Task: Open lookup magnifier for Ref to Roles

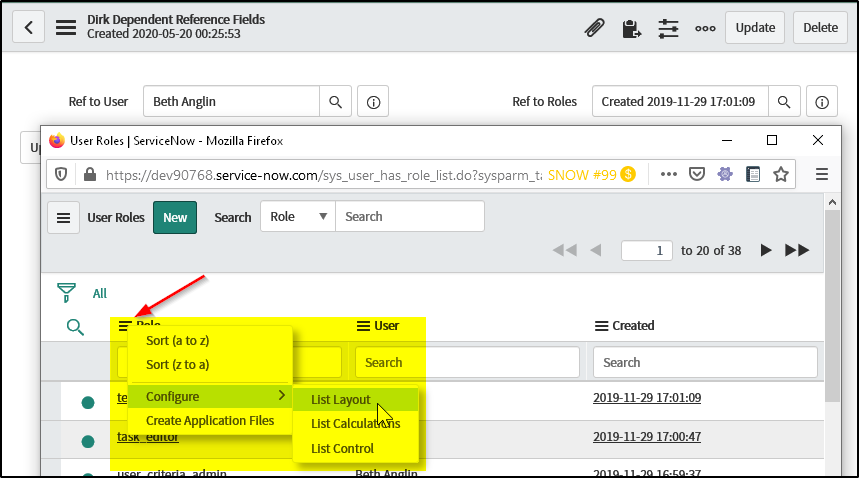Action: [x=784, y=102]
